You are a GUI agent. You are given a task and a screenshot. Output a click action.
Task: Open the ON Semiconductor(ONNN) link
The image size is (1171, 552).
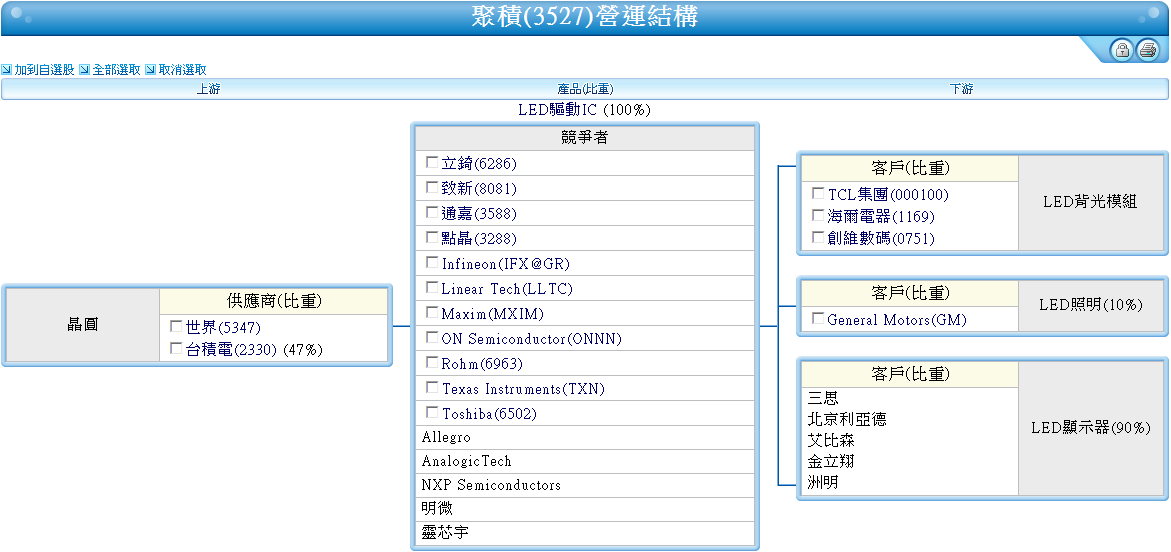click(x=532, y=339)
